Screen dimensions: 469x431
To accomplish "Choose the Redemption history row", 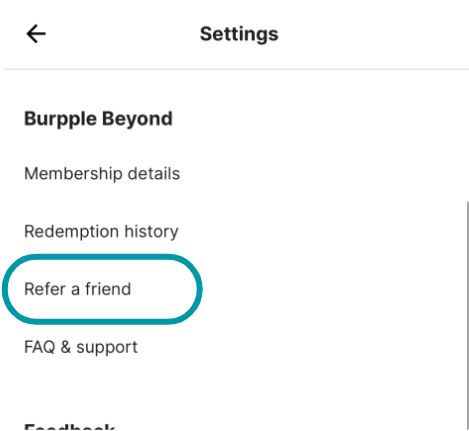I will tap(101, 231).
